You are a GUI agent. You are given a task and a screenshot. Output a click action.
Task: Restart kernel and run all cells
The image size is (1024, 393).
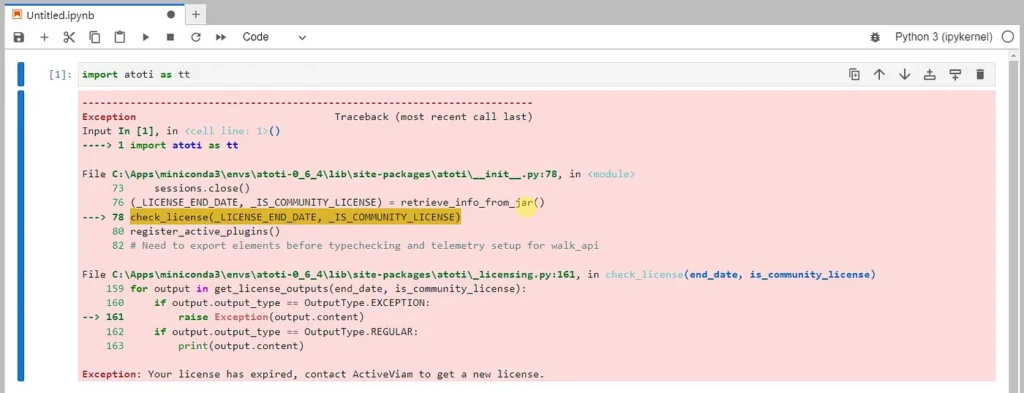[221, 37]
